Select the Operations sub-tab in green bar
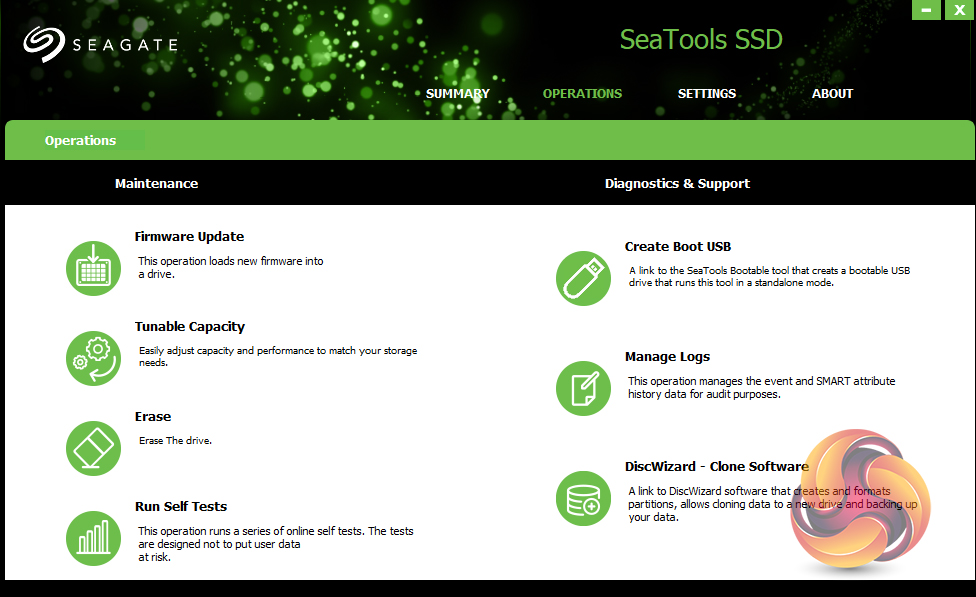 (80, 141)
